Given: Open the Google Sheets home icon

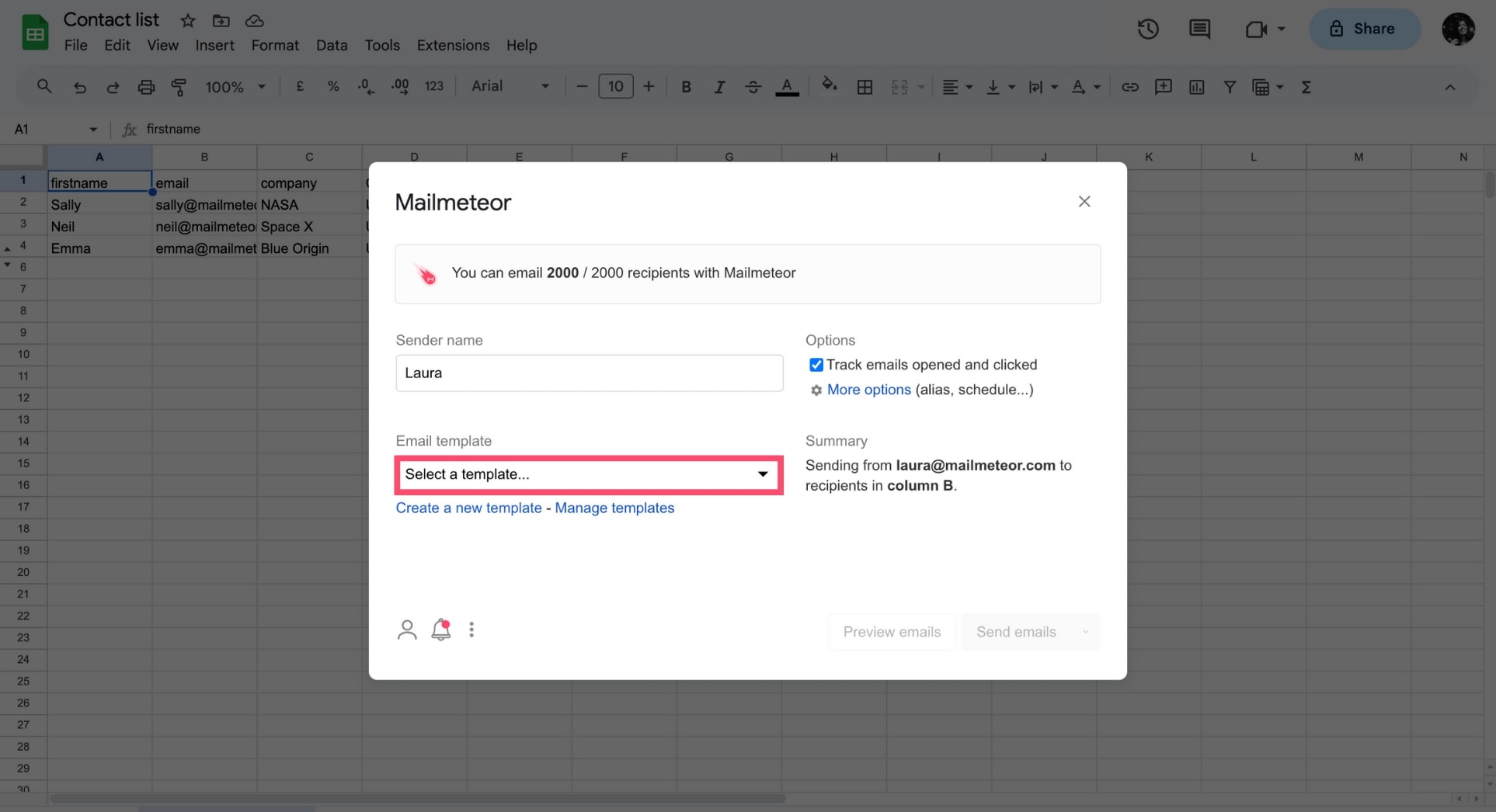Looking at the screenshot, I should pyautogui.click(x=35, y=33).
